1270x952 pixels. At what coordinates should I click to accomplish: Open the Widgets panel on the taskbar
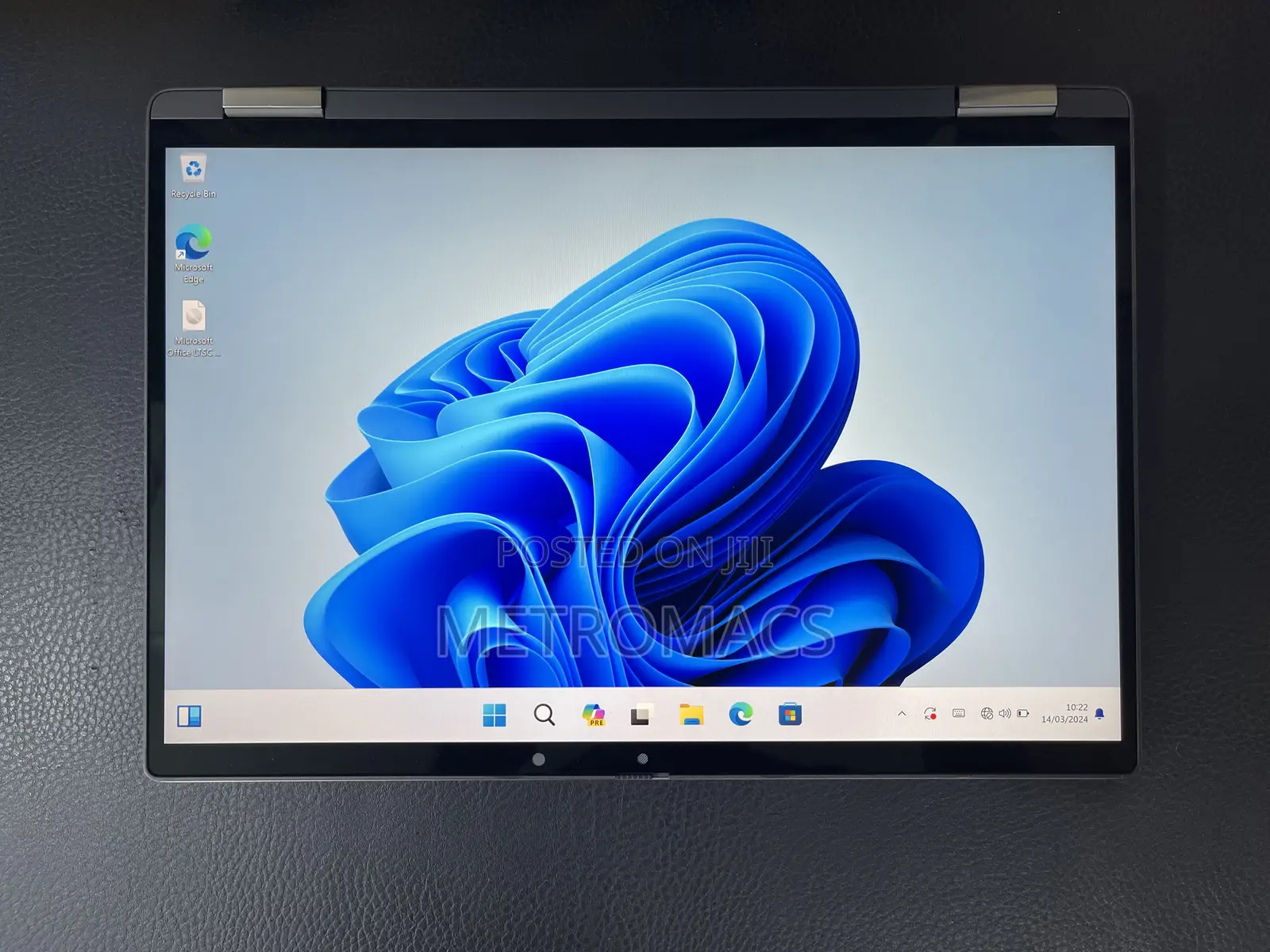tap(189, 716)
